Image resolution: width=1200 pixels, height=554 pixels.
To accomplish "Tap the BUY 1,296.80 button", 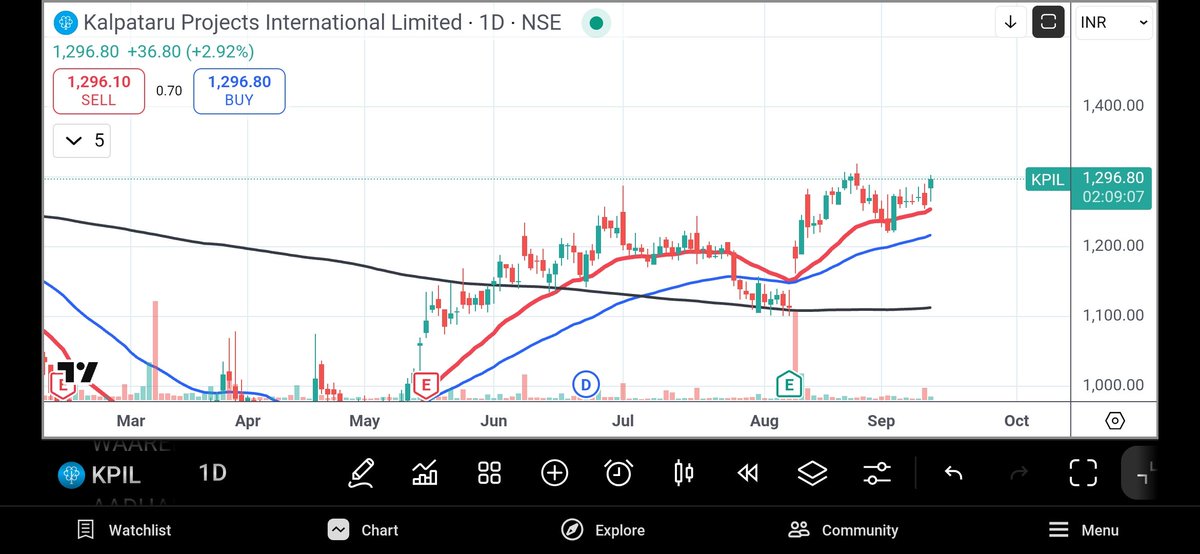I will tap(239, 91).
